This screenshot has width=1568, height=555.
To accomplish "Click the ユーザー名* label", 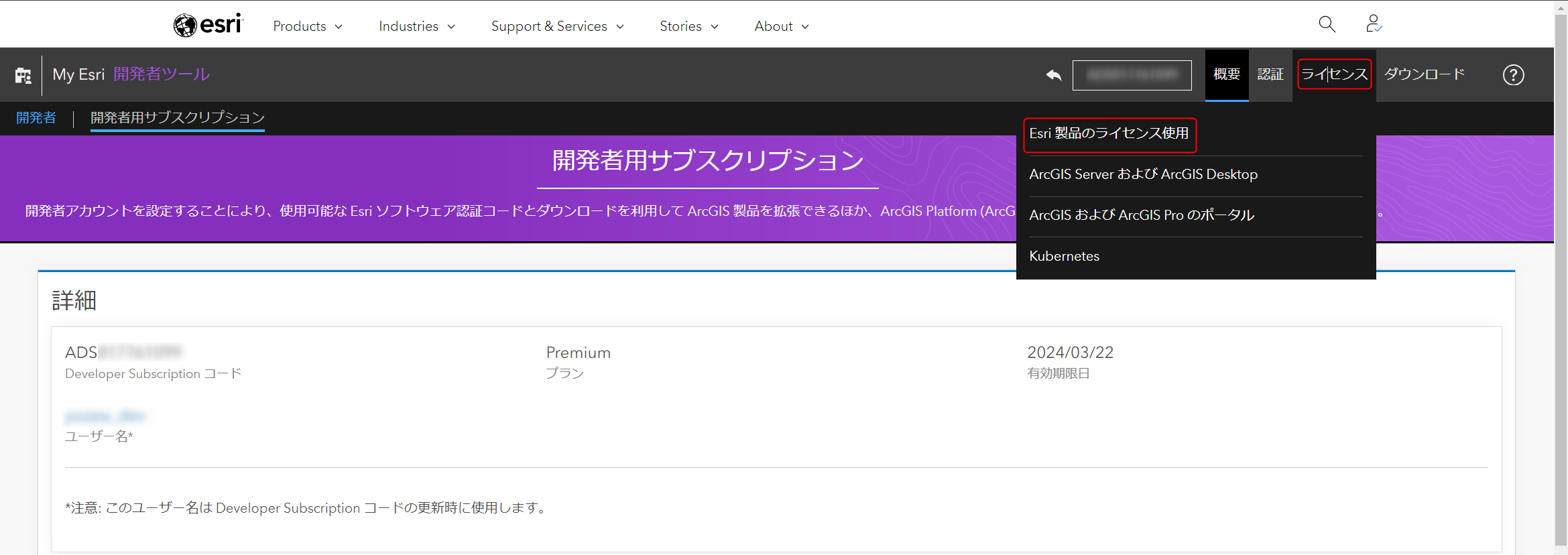I will 99,436.
